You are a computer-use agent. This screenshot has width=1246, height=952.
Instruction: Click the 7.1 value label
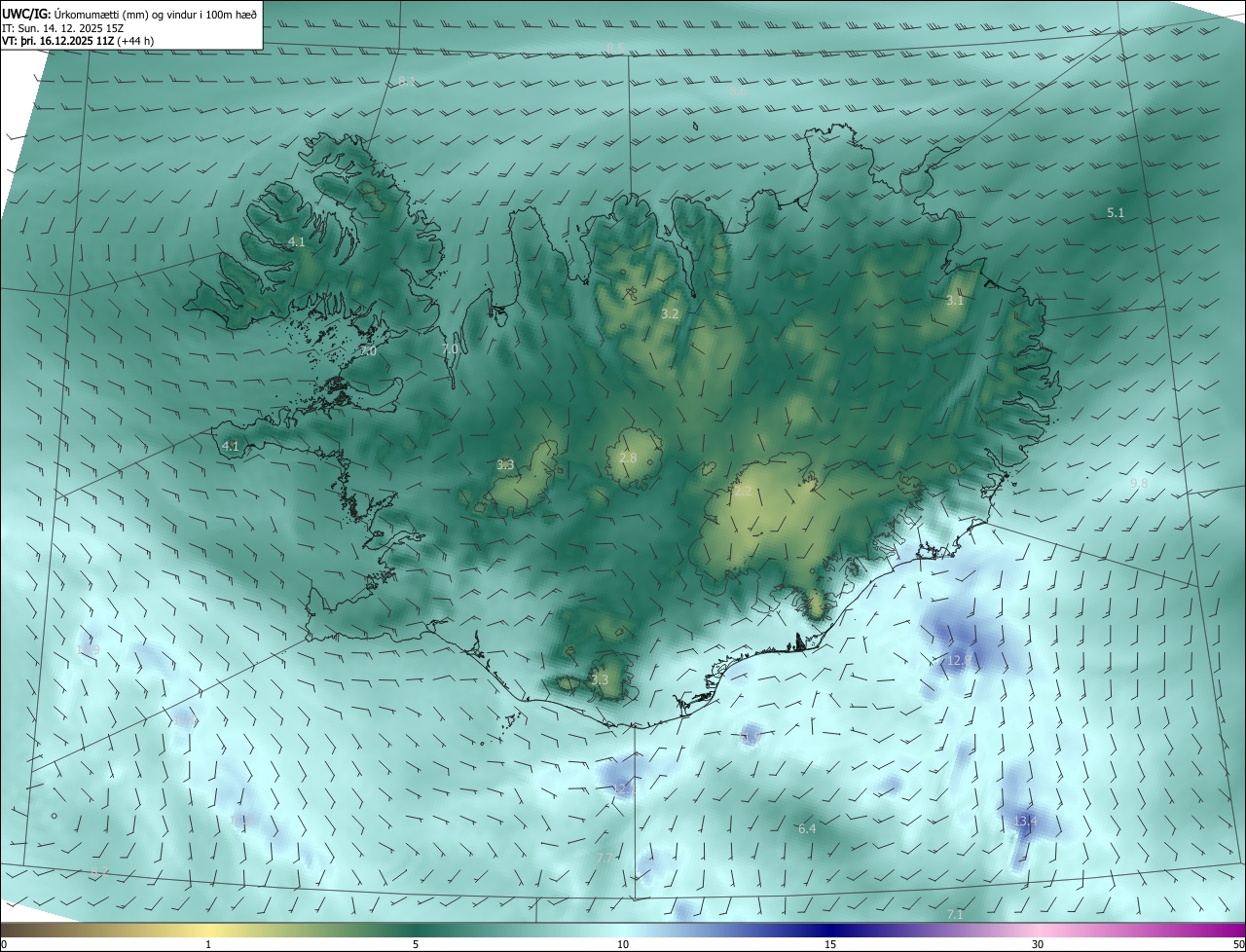point(955,915)
